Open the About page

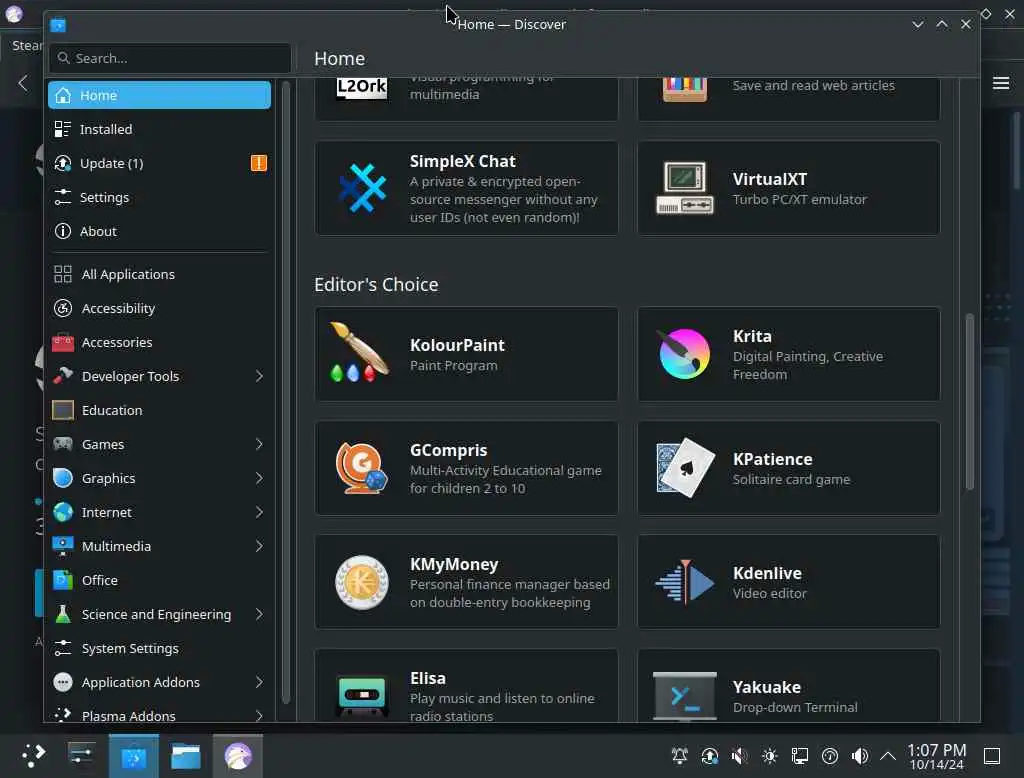159,231
